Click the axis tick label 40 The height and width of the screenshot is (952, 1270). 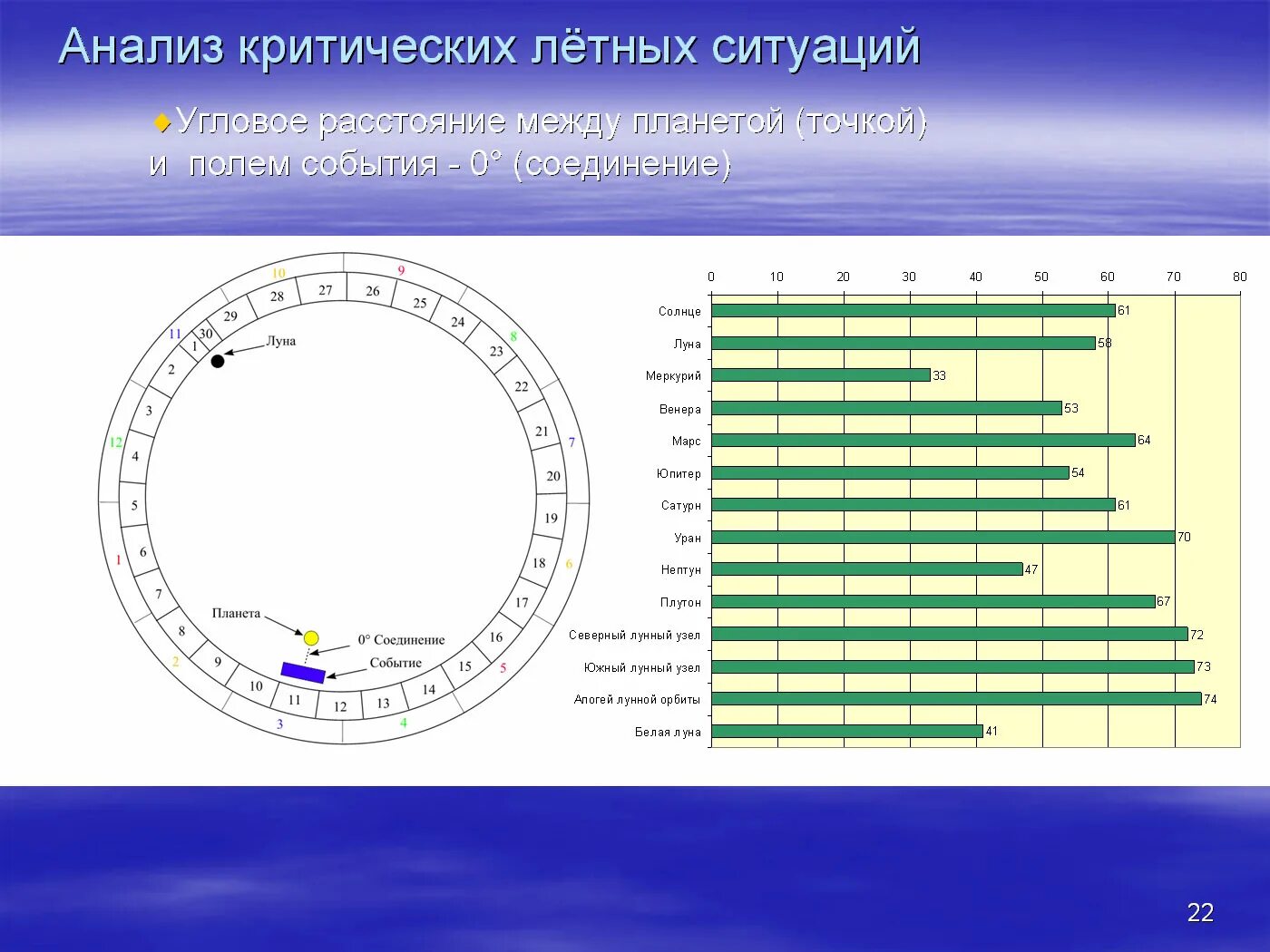tap(976, 277)
